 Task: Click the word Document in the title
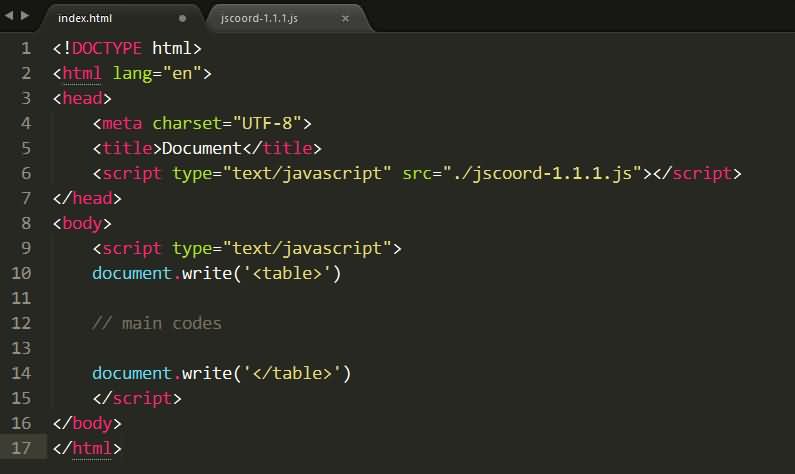(x=202, y=148)
